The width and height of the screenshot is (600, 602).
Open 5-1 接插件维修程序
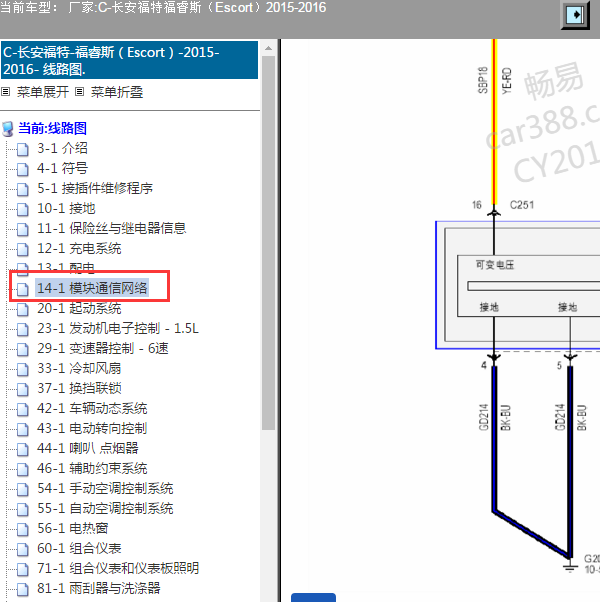pyautogui.click(x=95, y=188)
